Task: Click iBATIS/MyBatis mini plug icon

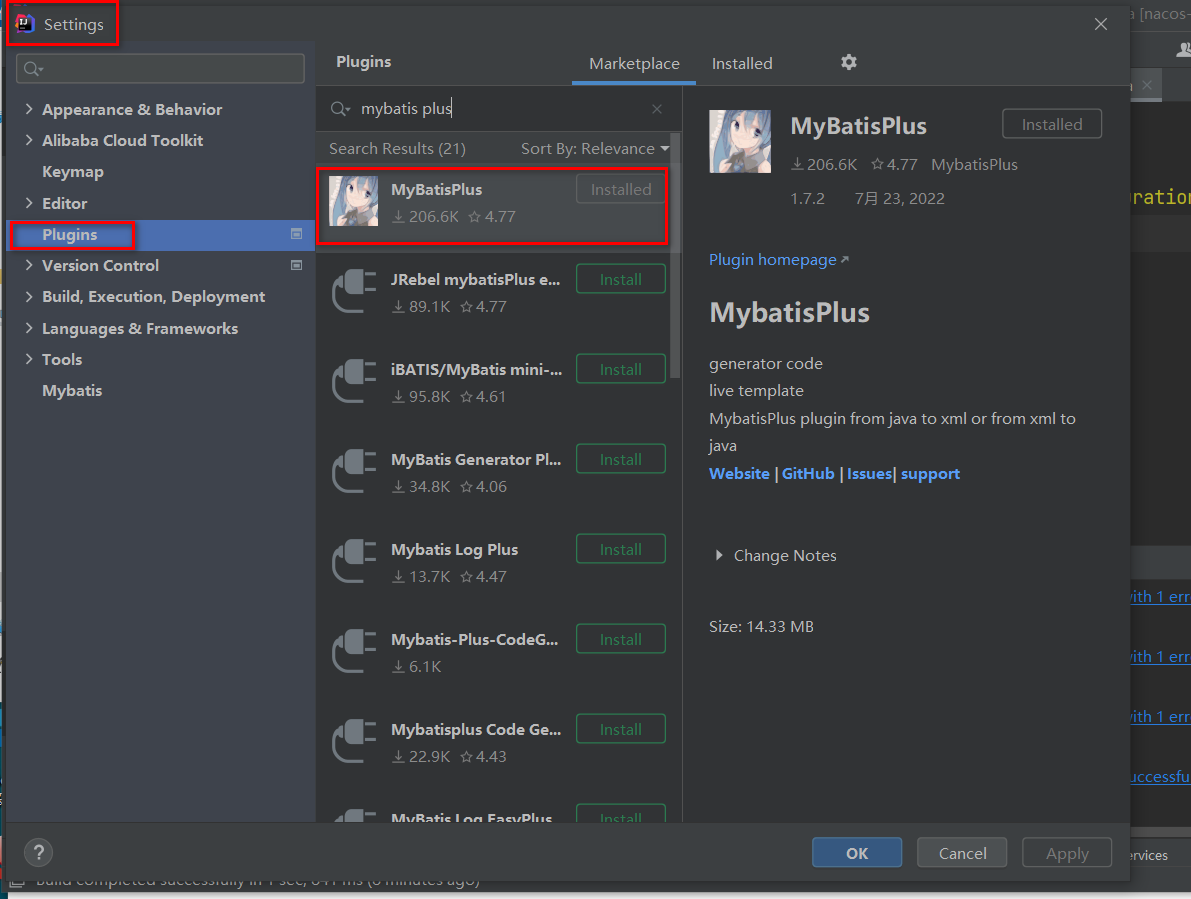Action: [x=354, y=381]
